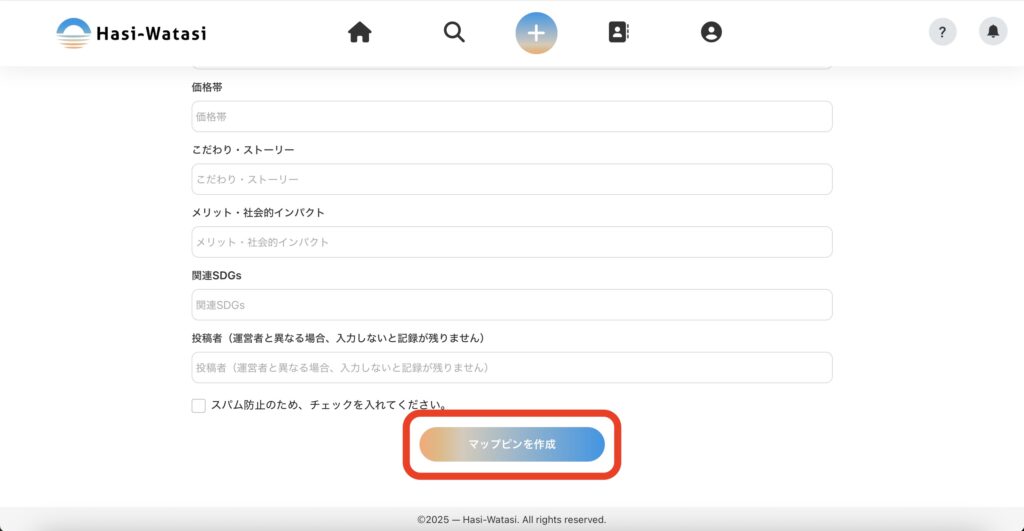Click into こだわり・ストーリー text field
Screen dimensions: 1024x531
point(511,179)
